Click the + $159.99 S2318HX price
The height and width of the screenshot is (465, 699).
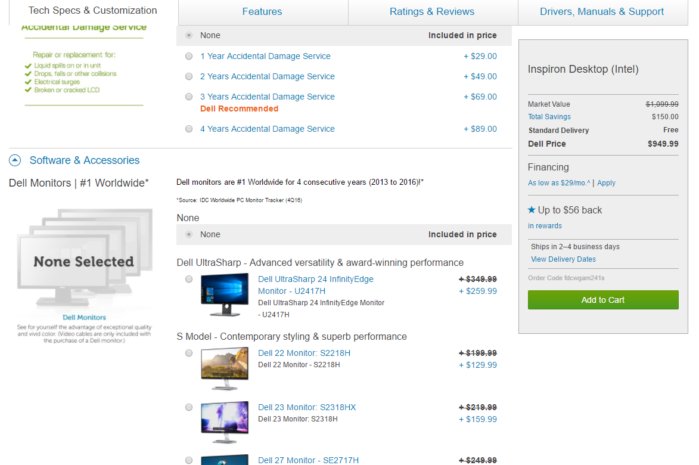(478, 419)
